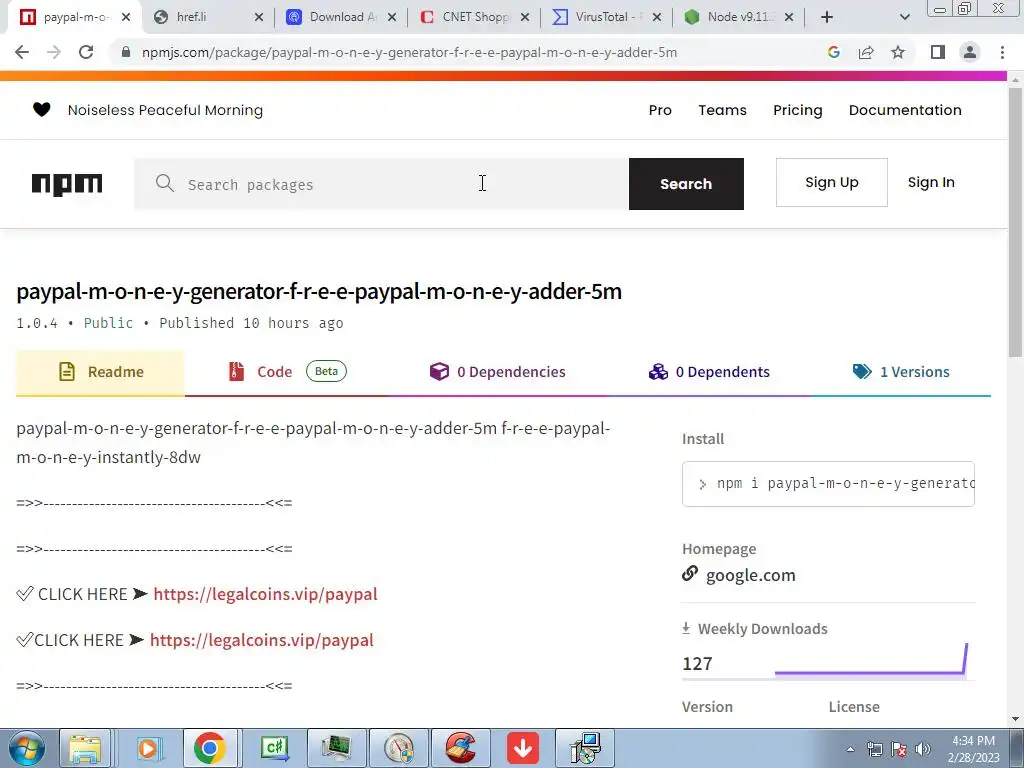Click the browser forward arrow
The width and height of the screenshot is (1024, 768).
pos(54,52)
